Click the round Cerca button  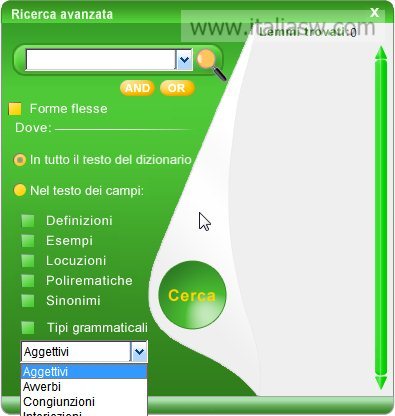(x=192, y=295)
